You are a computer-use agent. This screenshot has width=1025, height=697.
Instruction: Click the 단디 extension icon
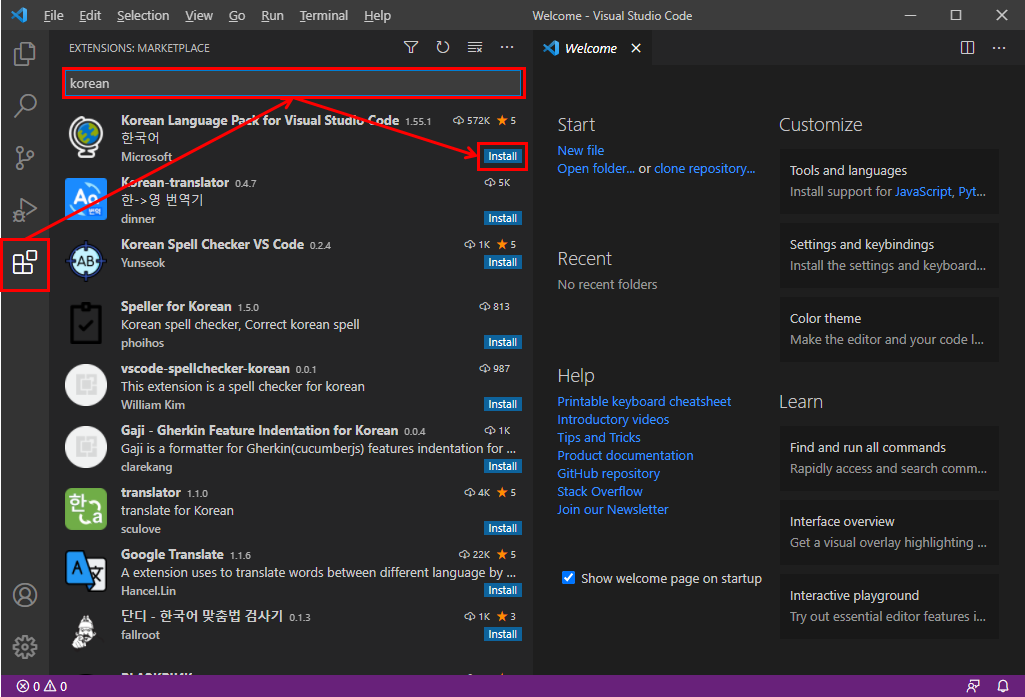[86, 632]
